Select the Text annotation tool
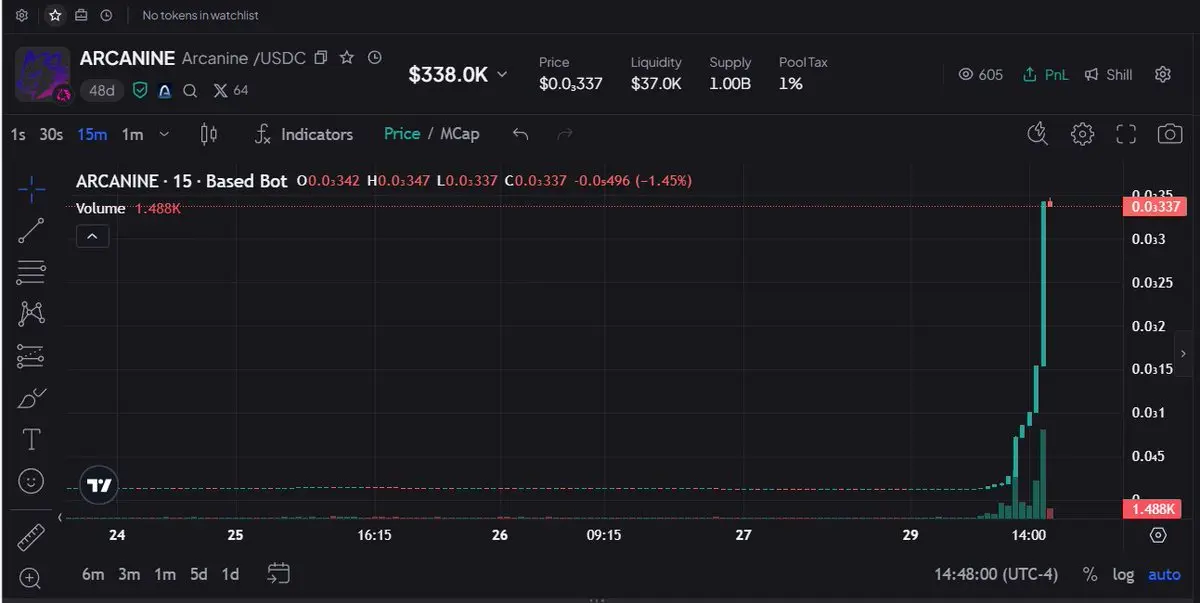1200x603 pixels. 31,439
